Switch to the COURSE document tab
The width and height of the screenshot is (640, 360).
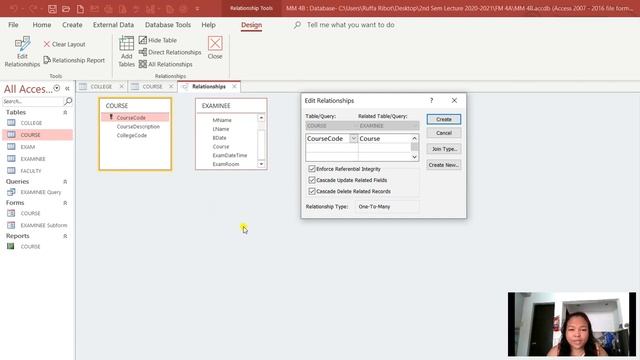click(152, 87)
